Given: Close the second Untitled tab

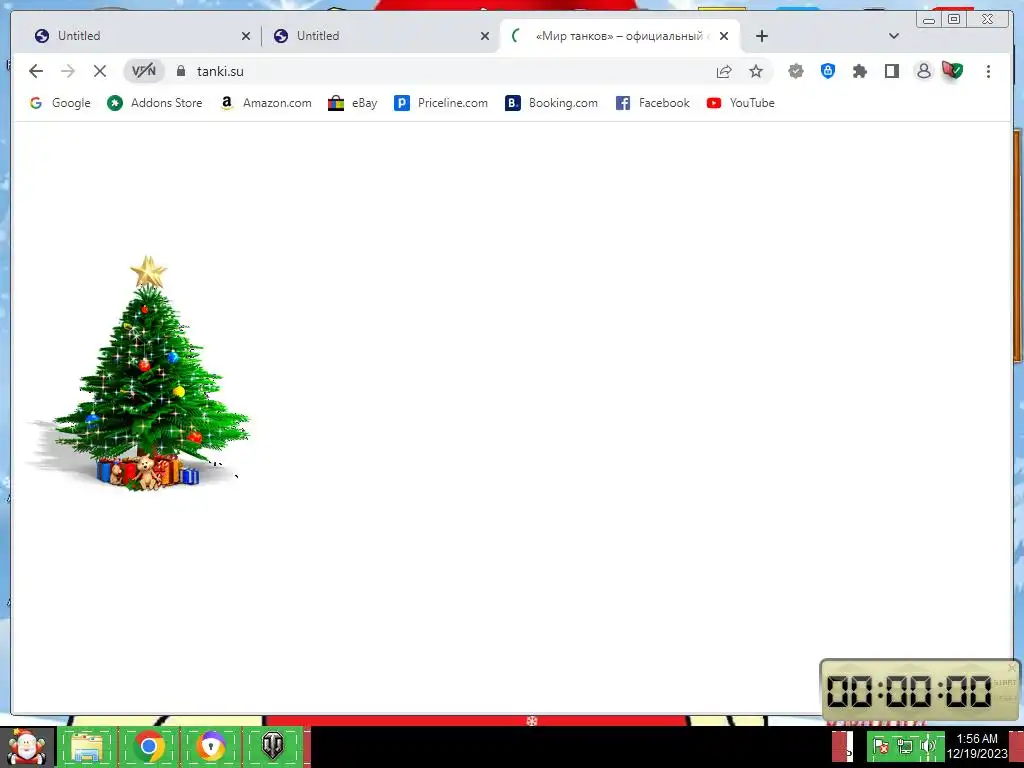Looking at the screenshot, I should (x=485, y=36).
